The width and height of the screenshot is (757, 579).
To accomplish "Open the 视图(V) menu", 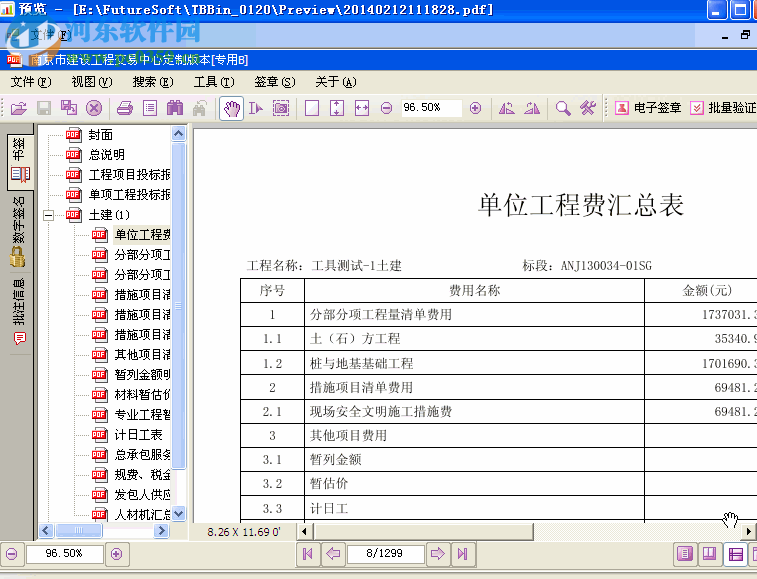I will click(x=92, y=82).
